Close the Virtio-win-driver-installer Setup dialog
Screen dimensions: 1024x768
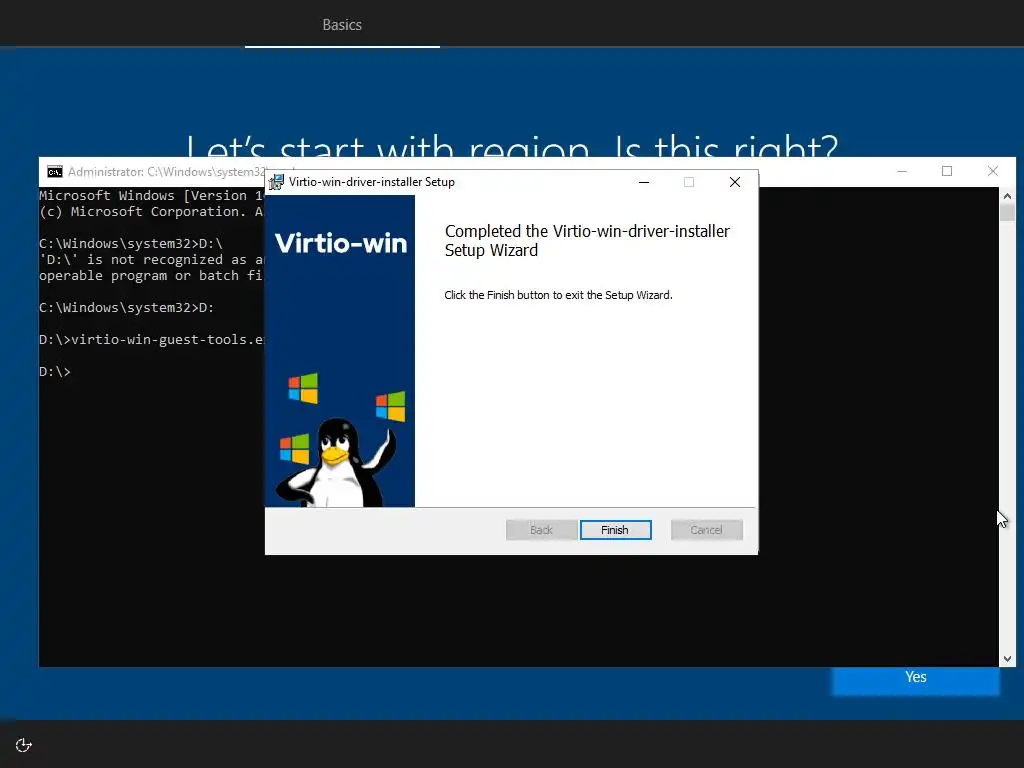(x=735, y=182)
